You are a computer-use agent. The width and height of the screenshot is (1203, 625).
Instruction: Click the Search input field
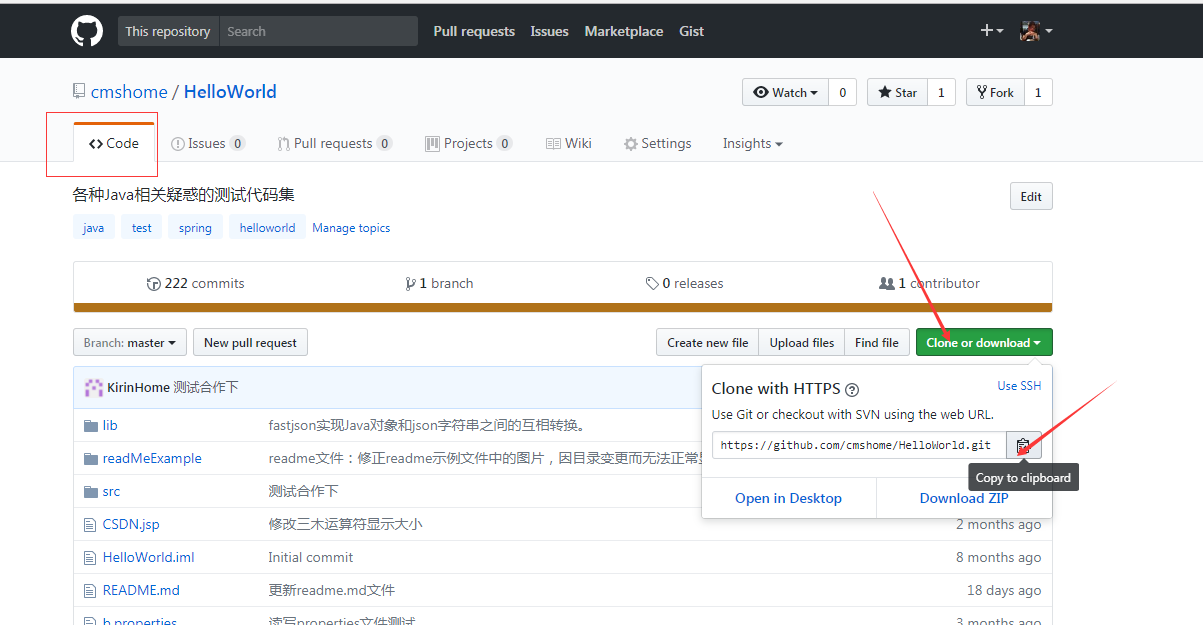[318, 31]
